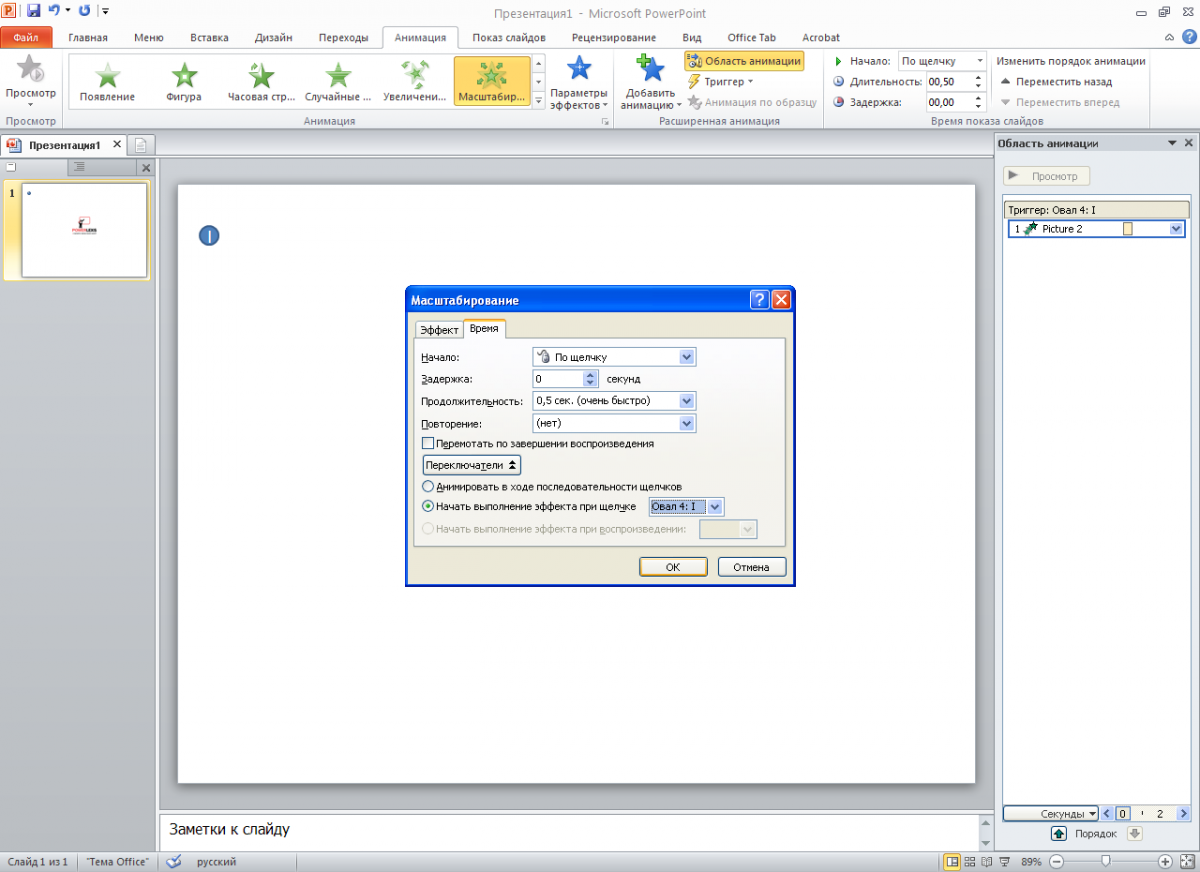Click the blue oval shape on the slide
The height and width of the screenshot is (872, 1200).
pyautogui.click(x=209, y=236)
